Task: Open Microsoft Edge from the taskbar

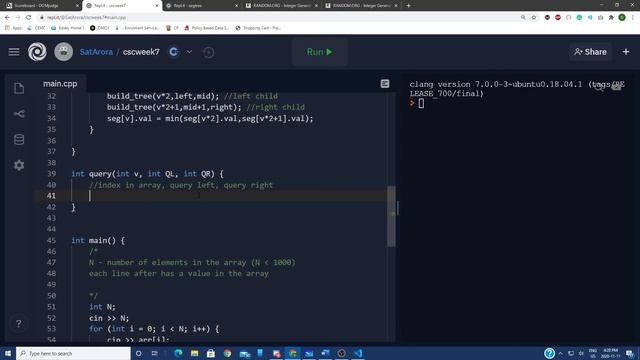Action: pos(178,353)
